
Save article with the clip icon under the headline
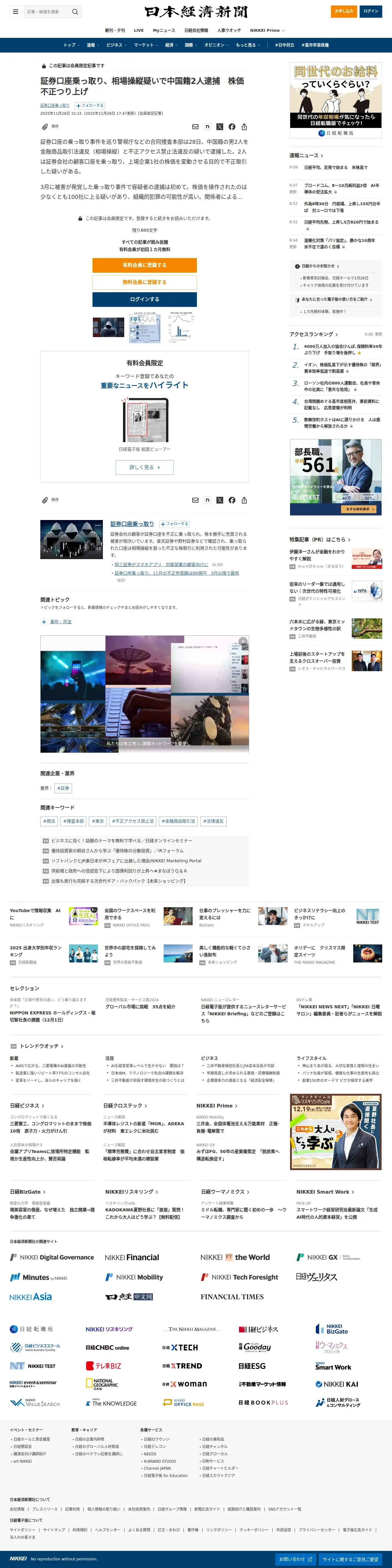[45, 127]
